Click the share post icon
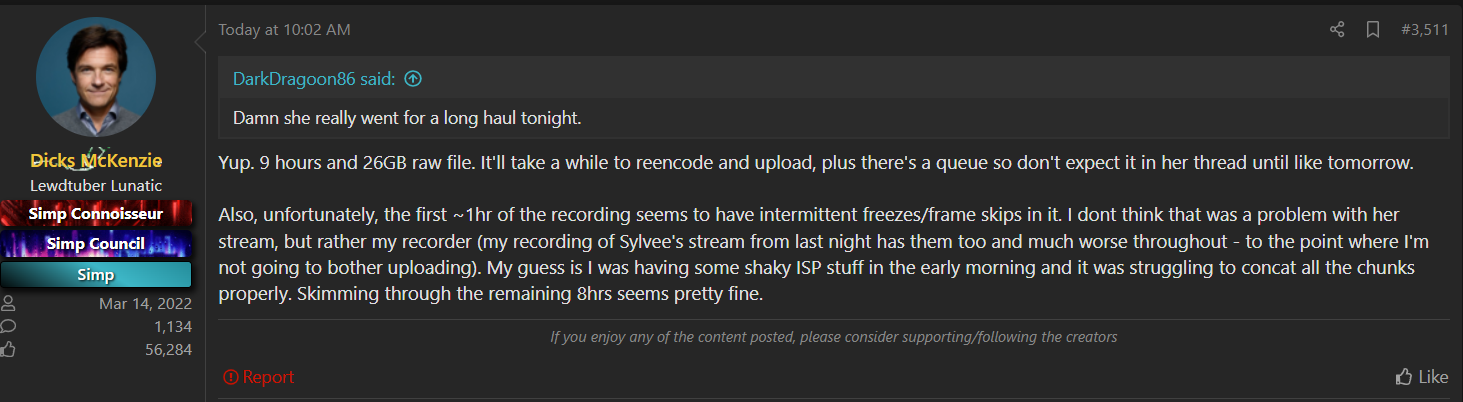 1337,30
